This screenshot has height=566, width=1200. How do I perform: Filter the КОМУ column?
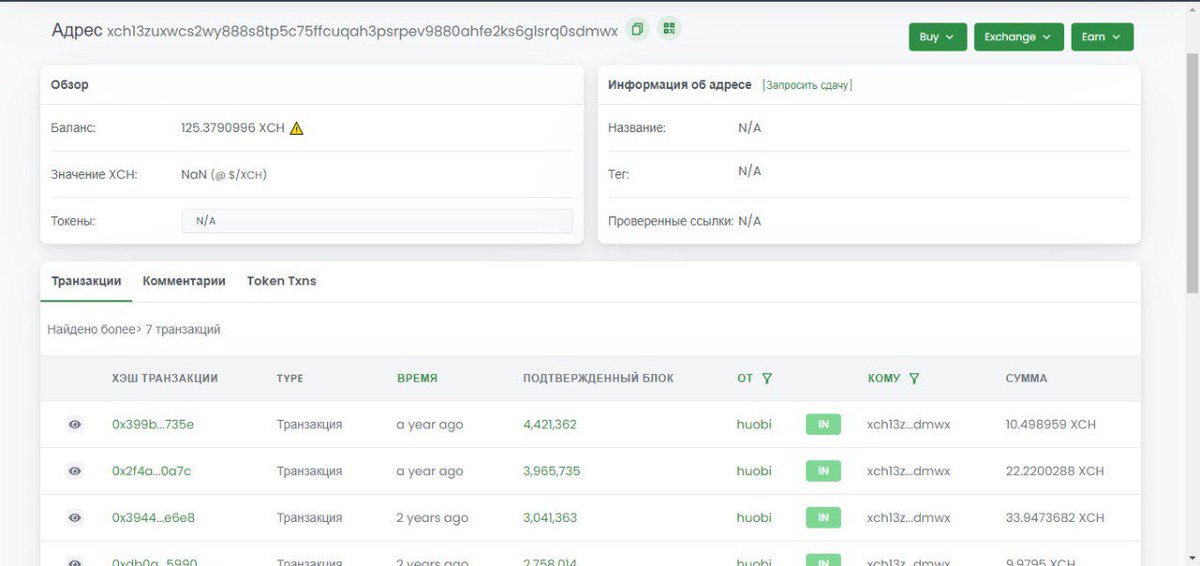pos(914,378)
